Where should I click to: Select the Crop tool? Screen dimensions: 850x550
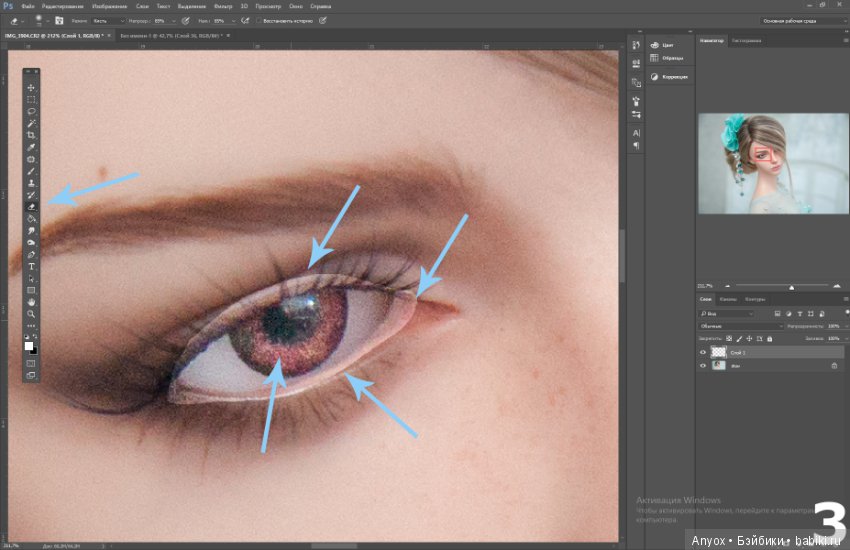click(31, 135)
